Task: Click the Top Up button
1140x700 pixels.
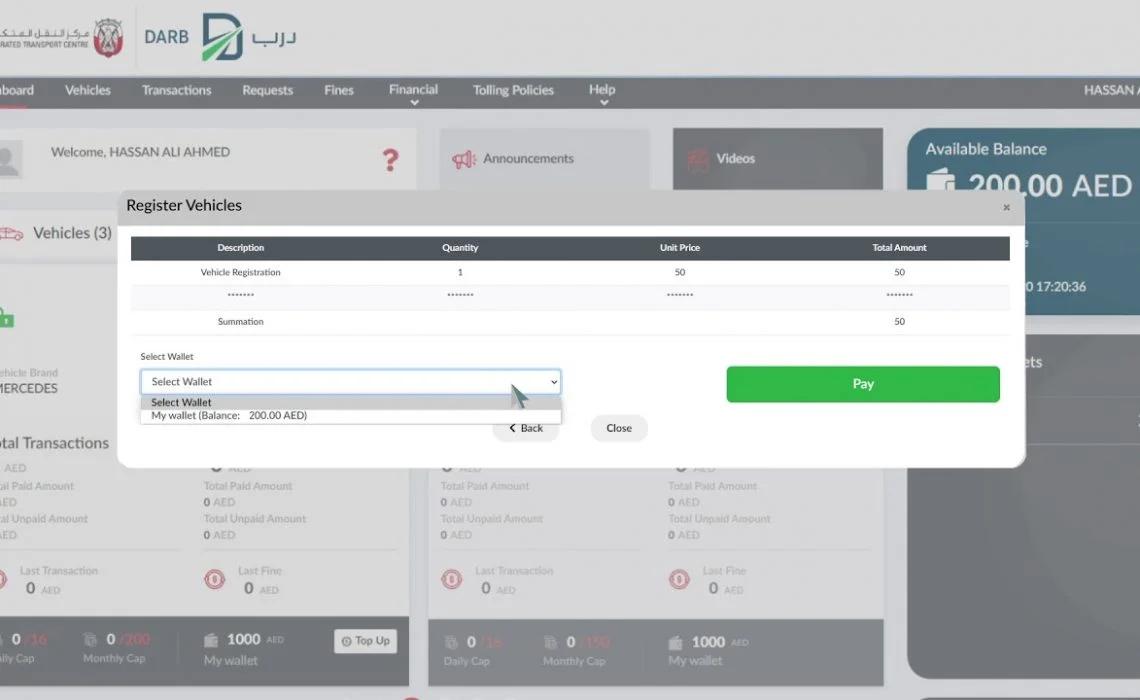Action: pyautogui.click(x=365, y=641)
